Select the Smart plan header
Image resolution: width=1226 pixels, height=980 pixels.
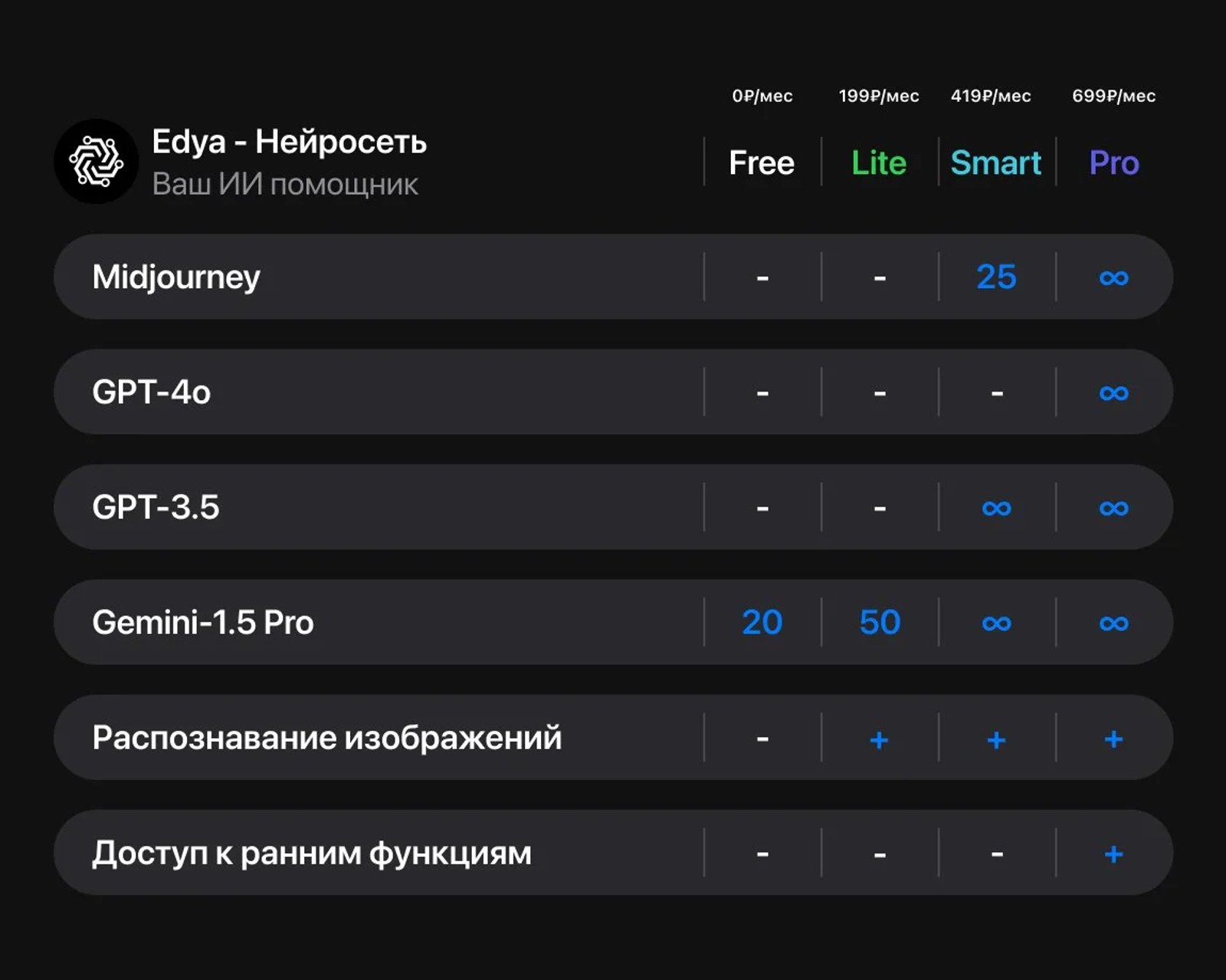tap(996, 162)
